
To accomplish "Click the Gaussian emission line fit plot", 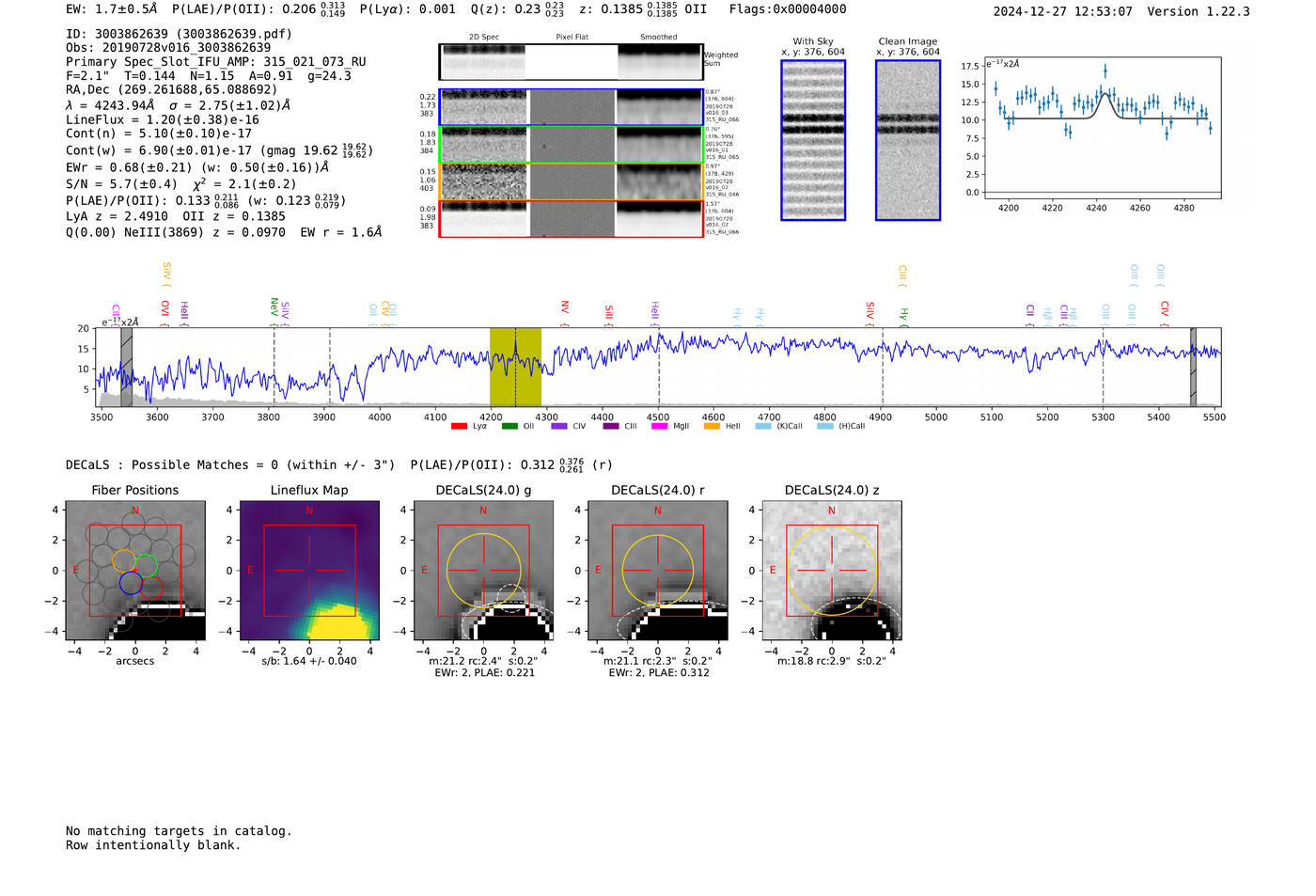I will click(x=1102, y=127).
